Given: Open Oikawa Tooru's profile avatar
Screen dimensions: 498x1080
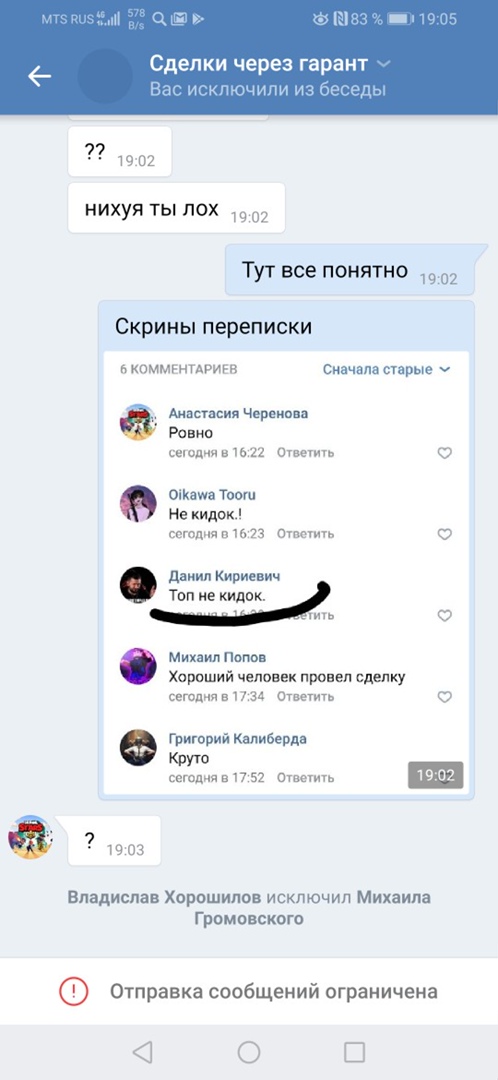Looking at the screenshot, I should [138, 503].
